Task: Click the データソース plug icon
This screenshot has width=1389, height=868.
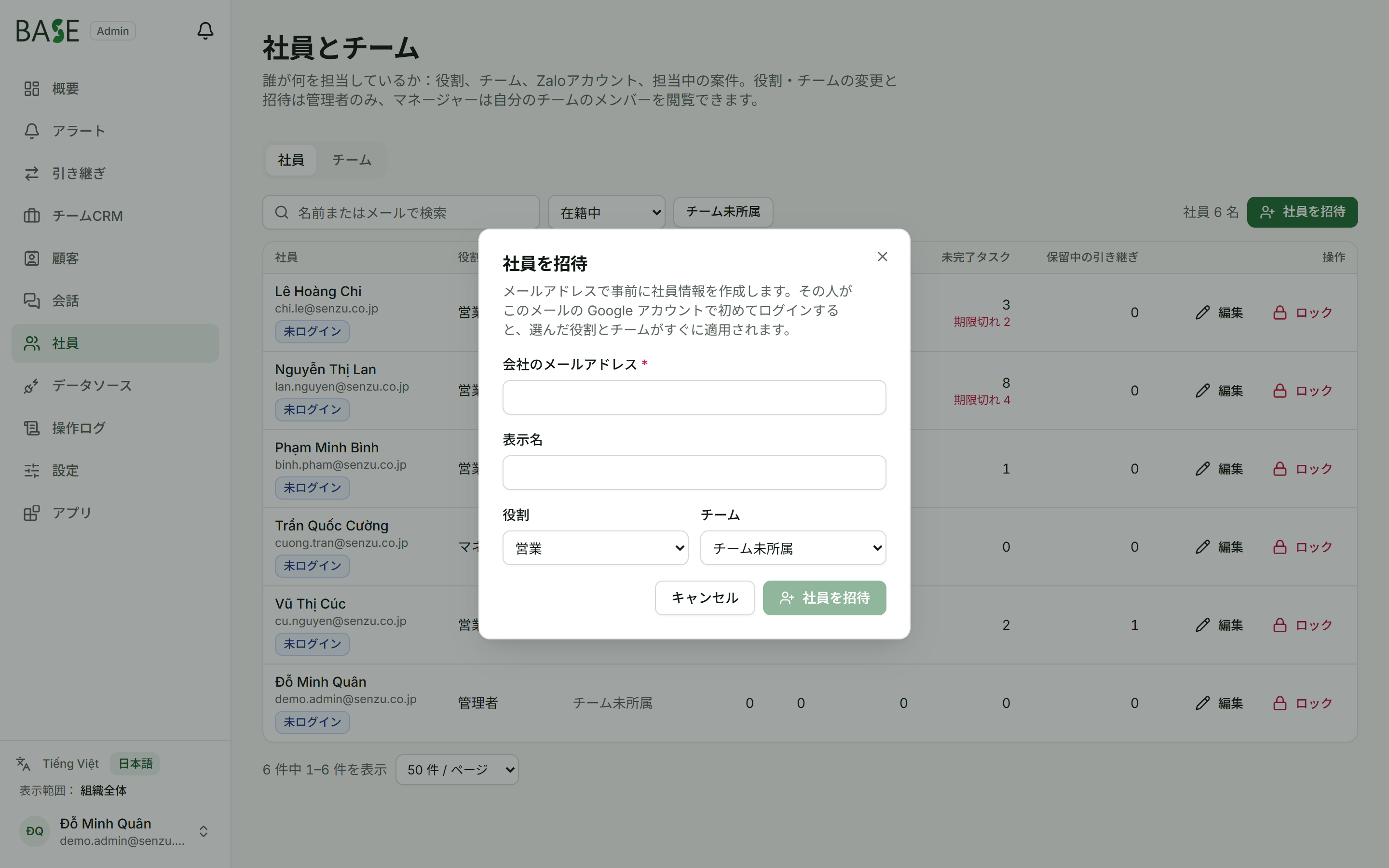Action: coord(31,386)
